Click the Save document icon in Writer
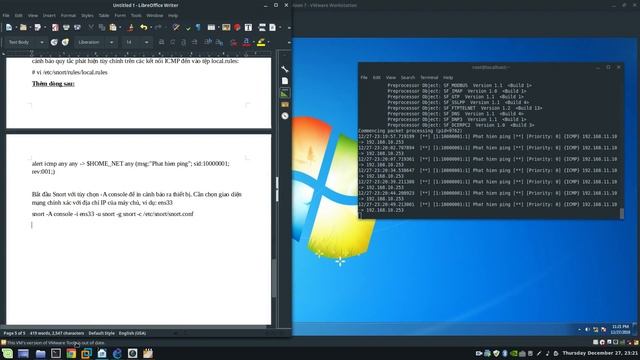The height and width of the screenshot is (360, 640). tap(38, 27)
